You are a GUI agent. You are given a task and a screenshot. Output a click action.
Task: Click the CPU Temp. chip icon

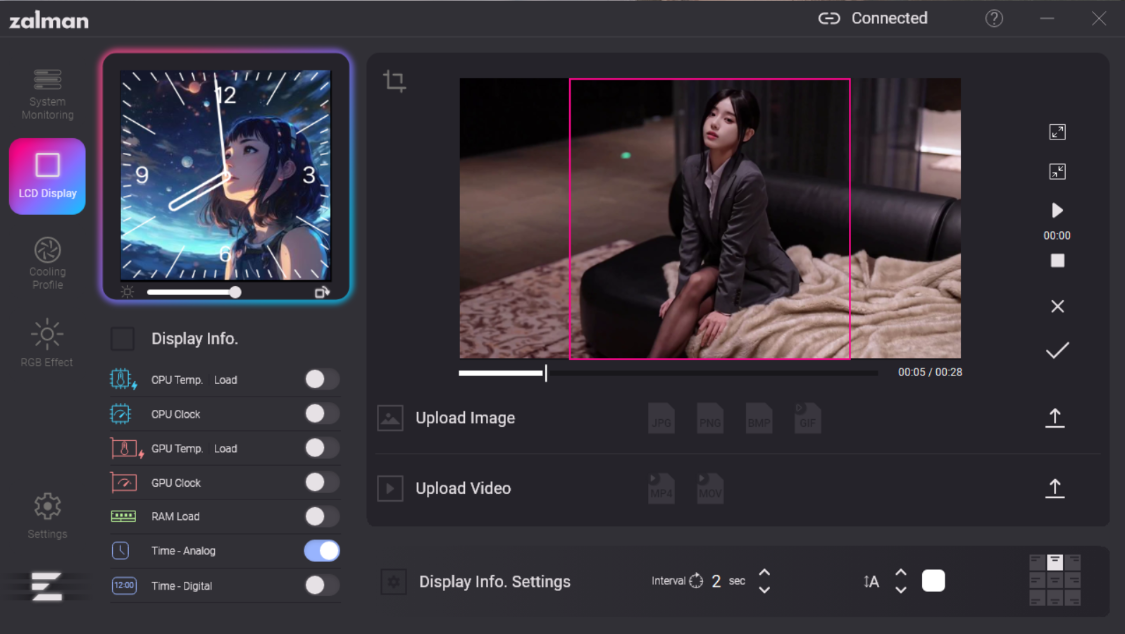click(123, 379)
